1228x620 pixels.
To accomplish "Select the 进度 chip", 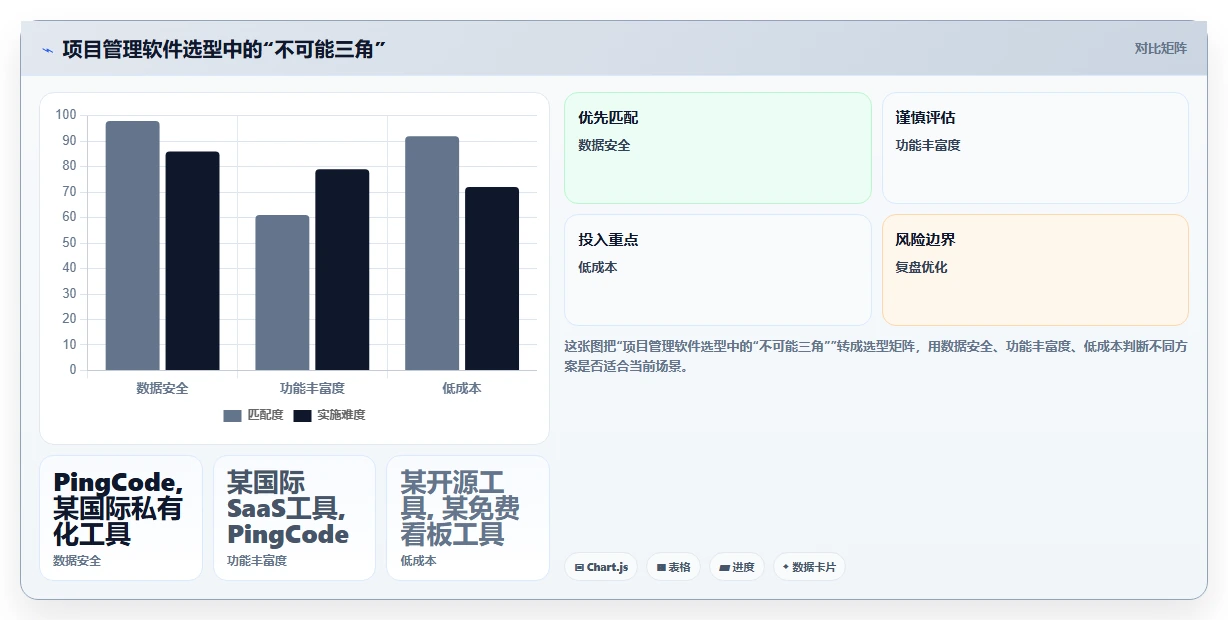I will tap(737, 567).
